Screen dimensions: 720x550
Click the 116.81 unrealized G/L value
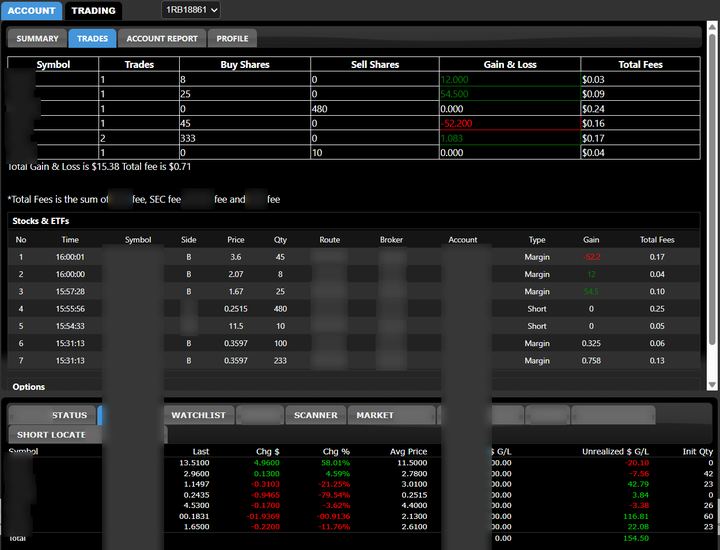pos(636,516)
